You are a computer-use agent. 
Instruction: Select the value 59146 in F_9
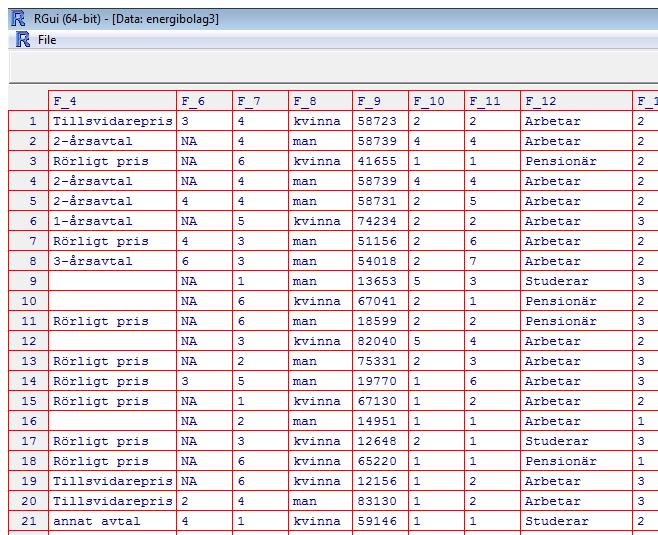(381, 521)
